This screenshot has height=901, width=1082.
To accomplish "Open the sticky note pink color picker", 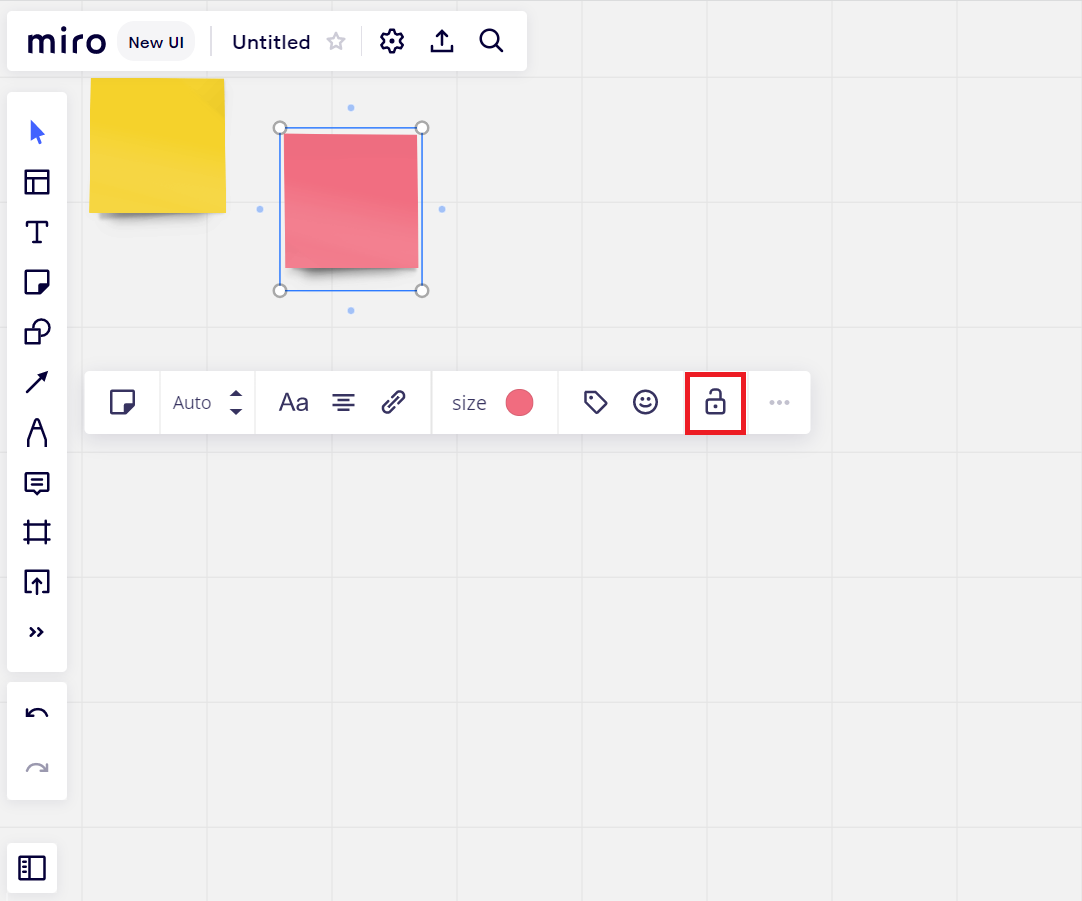I will click(519, 403).
